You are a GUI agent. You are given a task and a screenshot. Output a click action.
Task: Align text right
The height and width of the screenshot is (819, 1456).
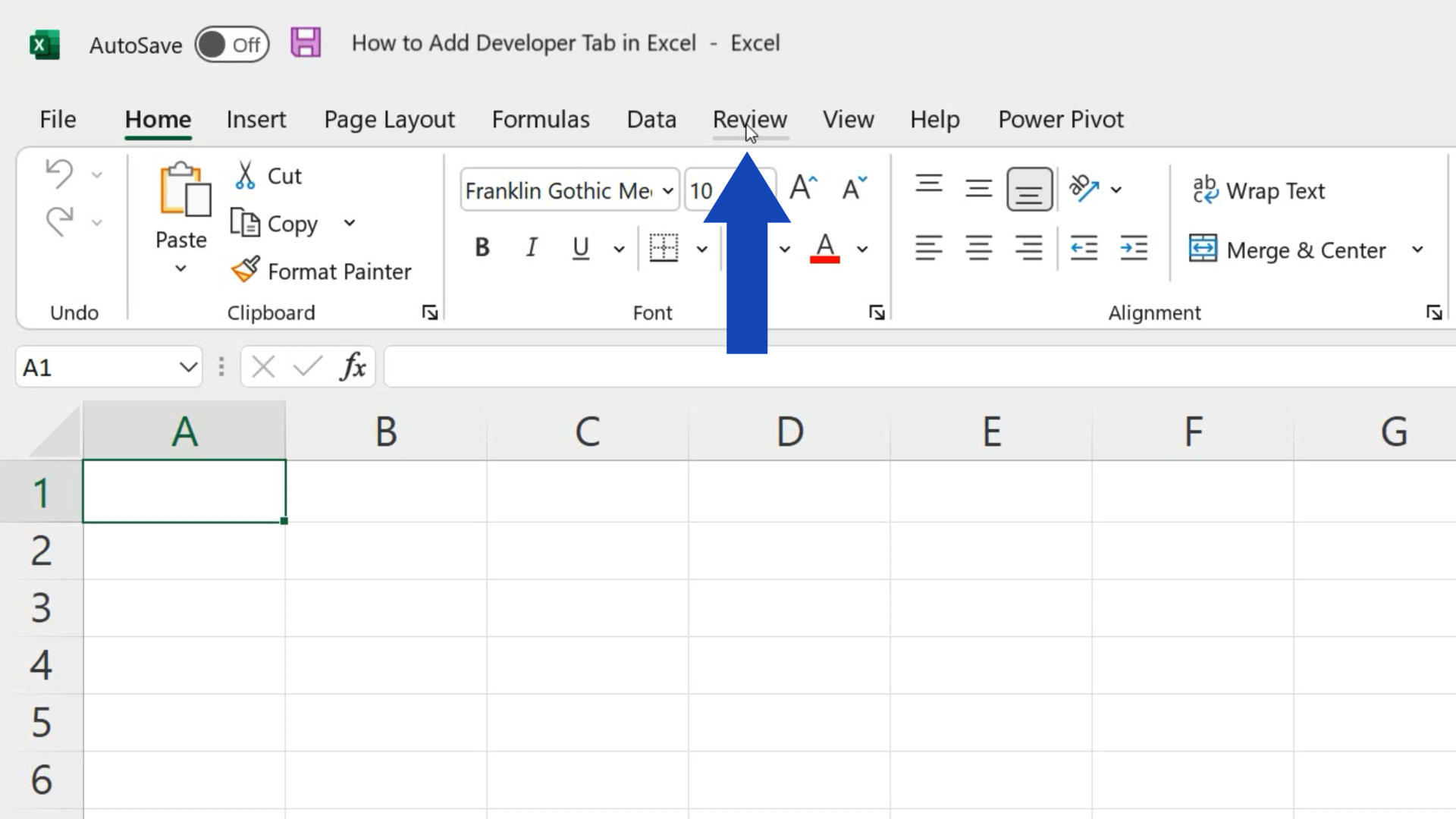(x=1029, y=248)
